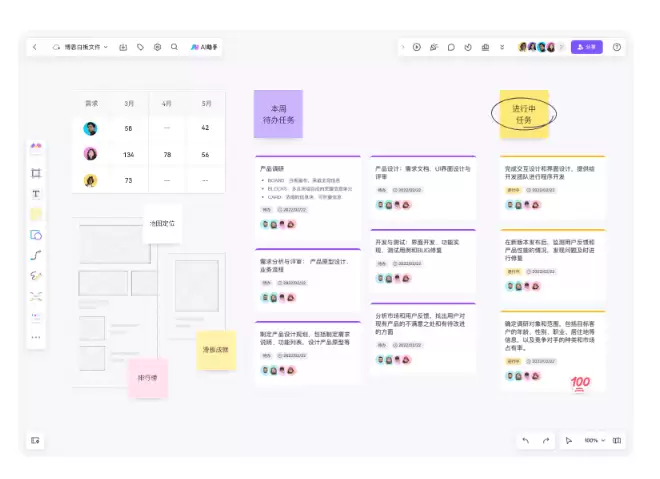
Task: Select the purple 本周待办任务 sticky note
Action: click(278, 114)
